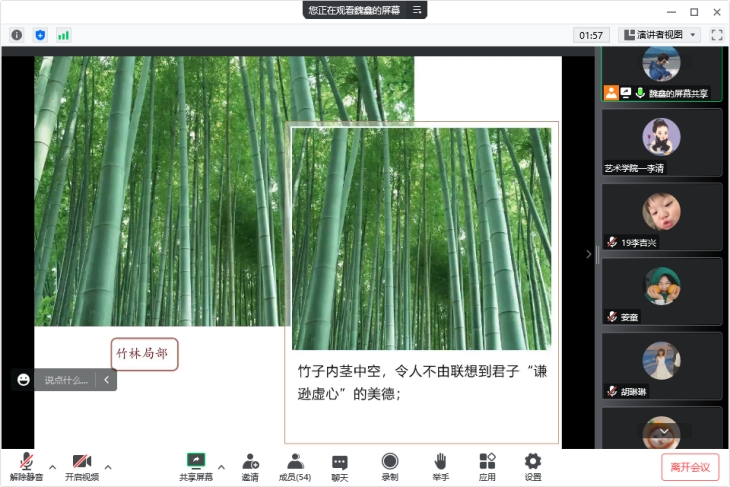Turn on the video camera
The image size is (730, 487).
pyautogui.click(x=82, y=462)
